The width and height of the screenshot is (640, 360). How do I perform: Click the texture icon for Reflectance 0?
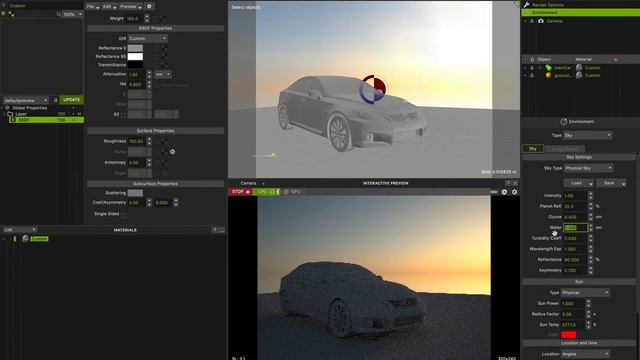164,48
